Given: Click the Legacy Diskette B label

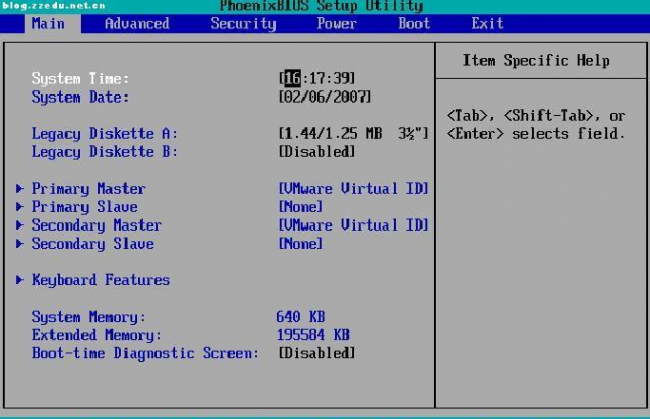Looking at the screenshot, I should (x=105, y=152).
